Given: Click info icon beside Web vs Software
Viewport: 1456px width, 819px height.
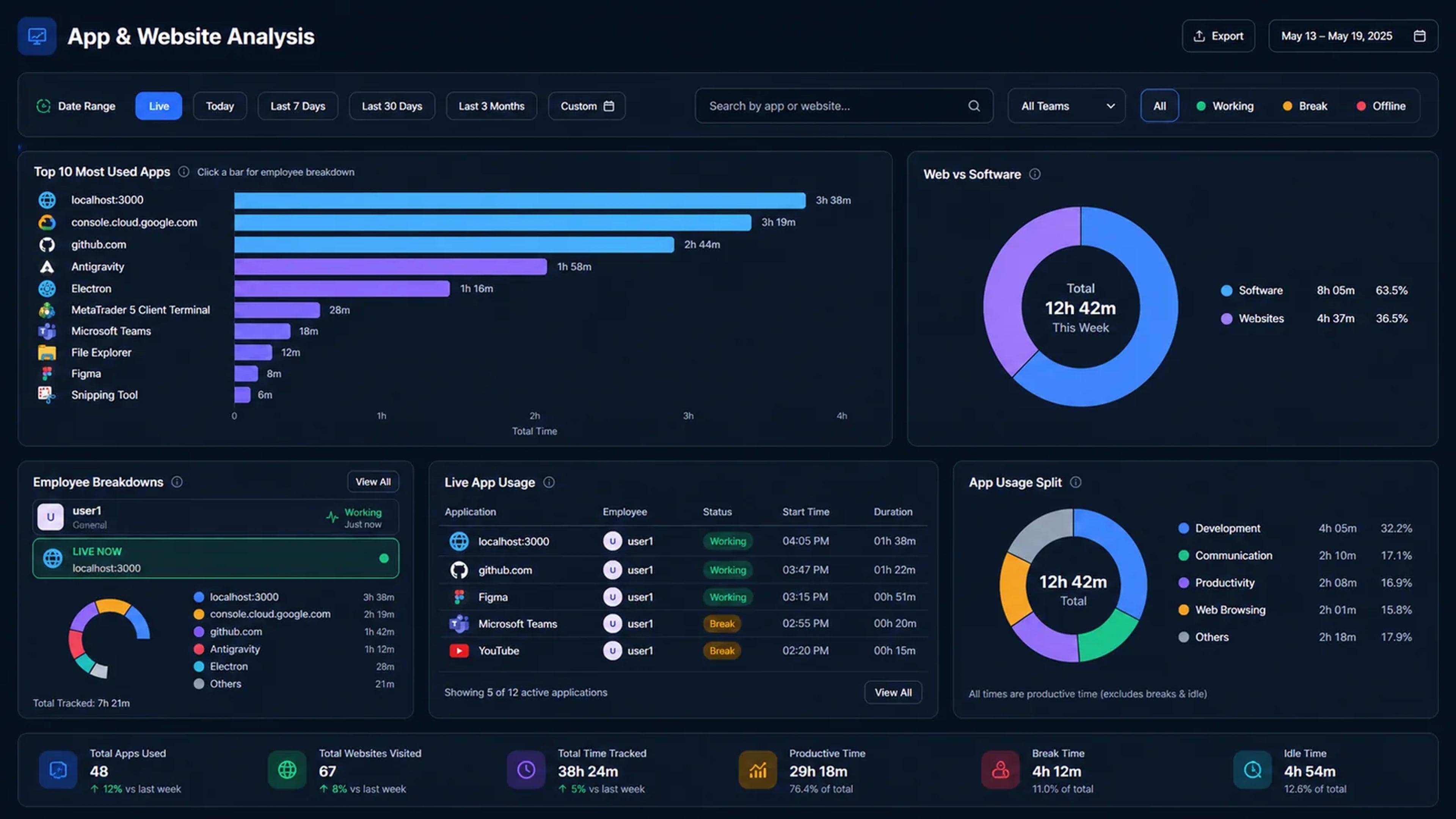Looking at the screenshot, I should tap(1035, 174).
